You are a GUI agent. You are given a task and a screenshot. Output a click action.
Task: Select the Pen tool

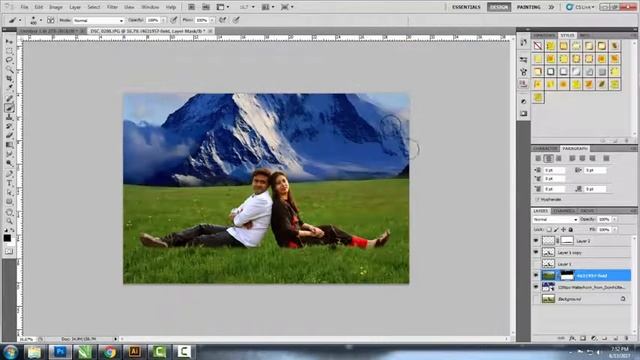coord(9,174)
